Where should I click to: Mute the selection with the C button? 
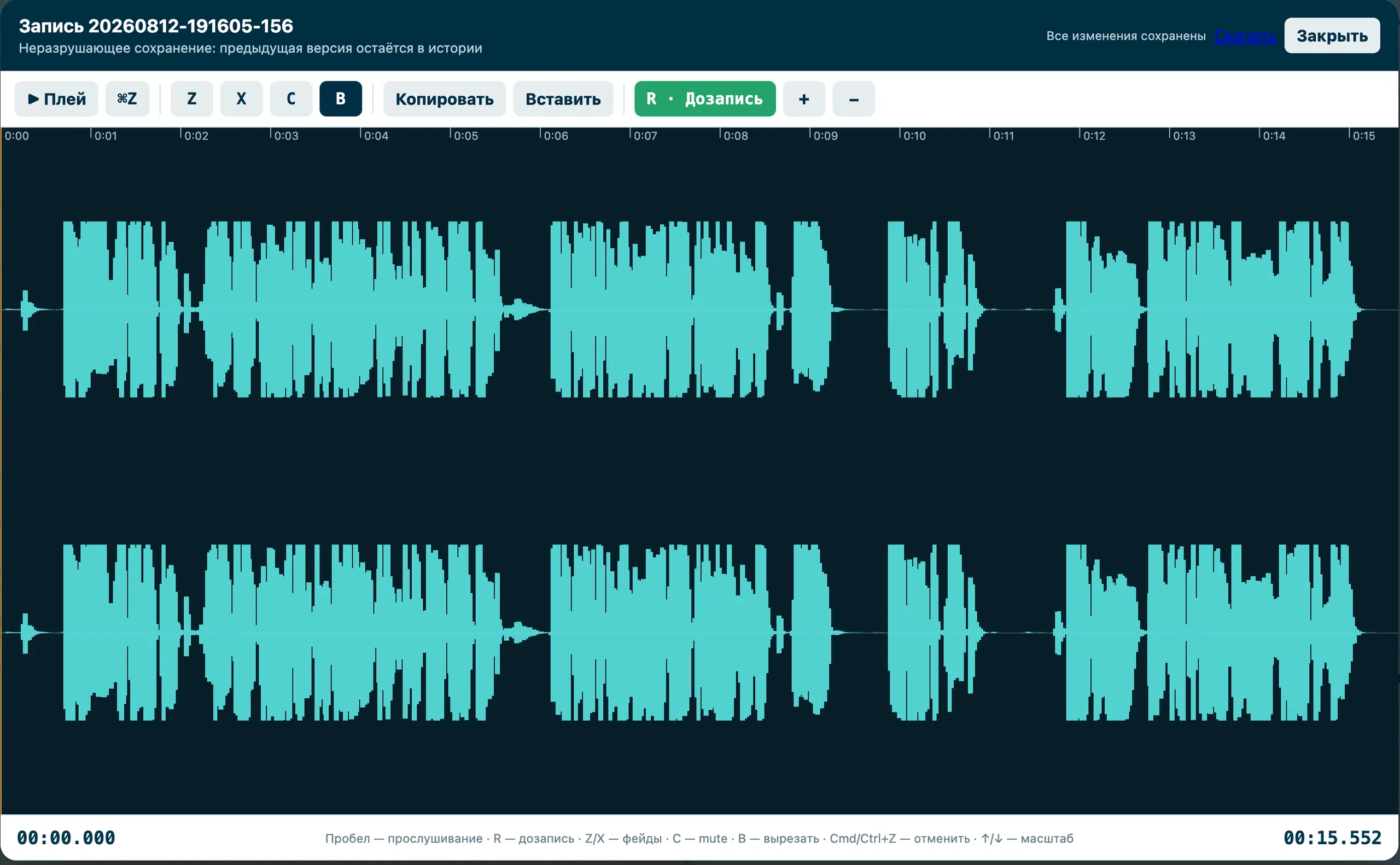click(291, 99)
